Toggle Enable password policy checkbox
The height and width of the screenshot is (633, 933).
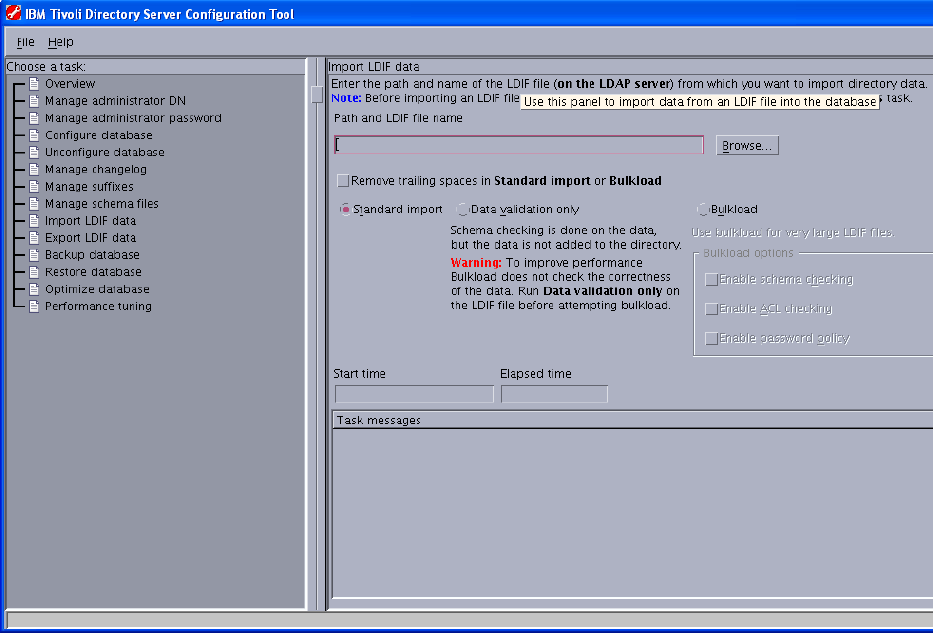[711, 339]
